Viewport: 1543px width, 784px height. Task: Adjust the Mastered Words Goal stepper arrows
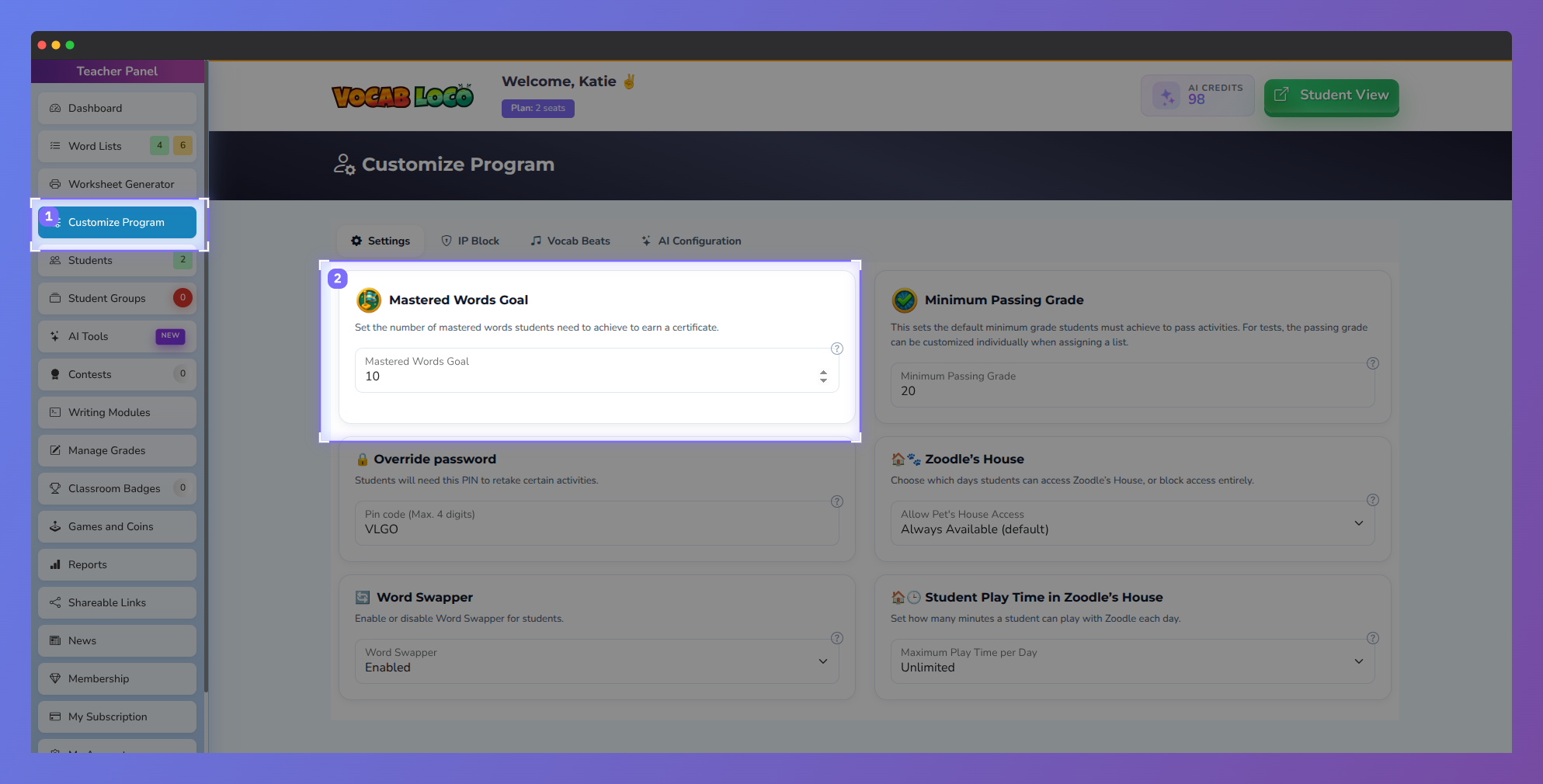[823, 376]
